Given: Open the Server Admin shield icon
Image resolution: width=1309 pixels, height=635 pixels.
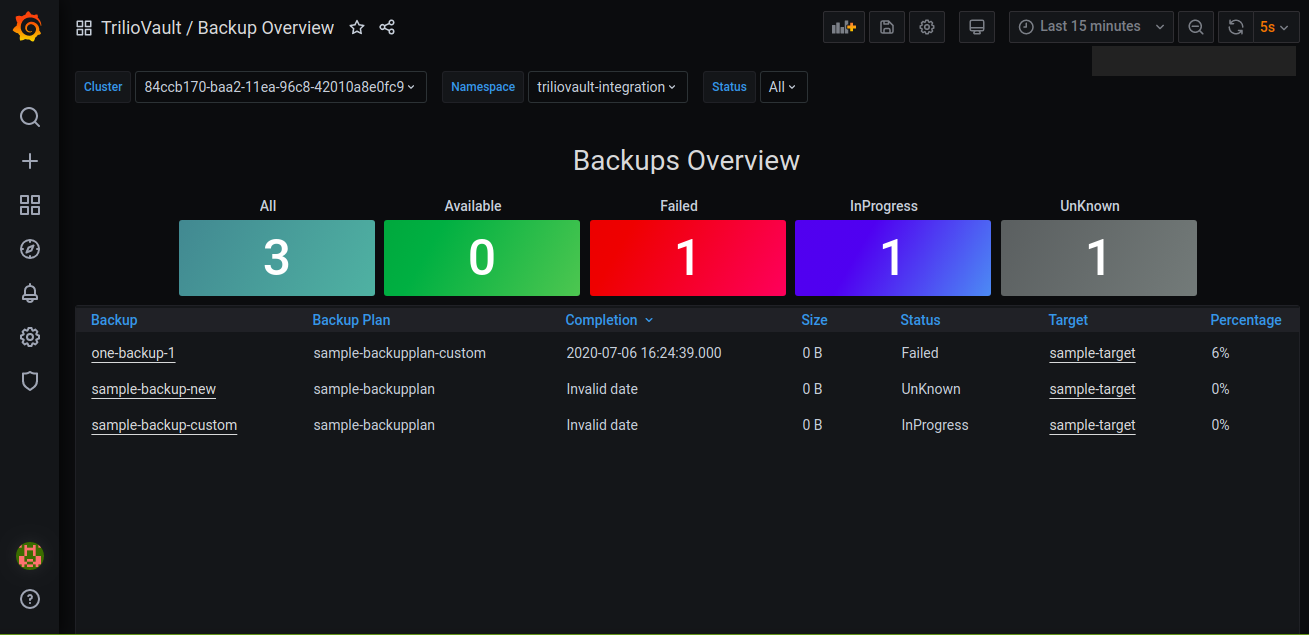Looking at the screenshot, I should tap(30, 381).
